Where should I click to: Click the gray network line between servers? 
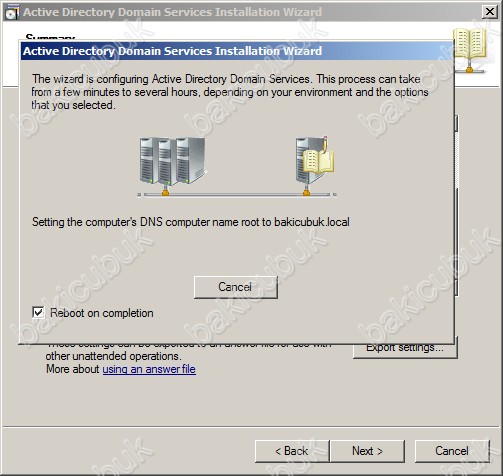pos(237,194)
